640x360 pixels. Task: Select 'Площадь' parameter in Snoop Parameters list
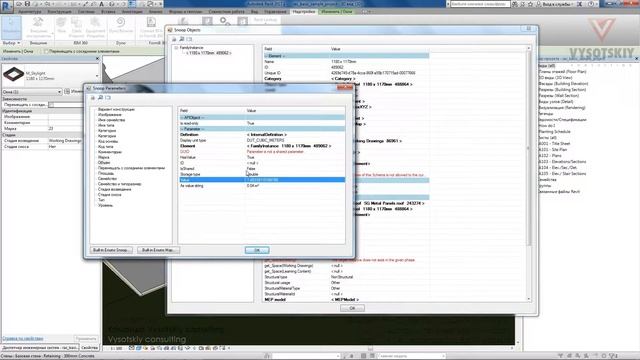pos(106,173)
